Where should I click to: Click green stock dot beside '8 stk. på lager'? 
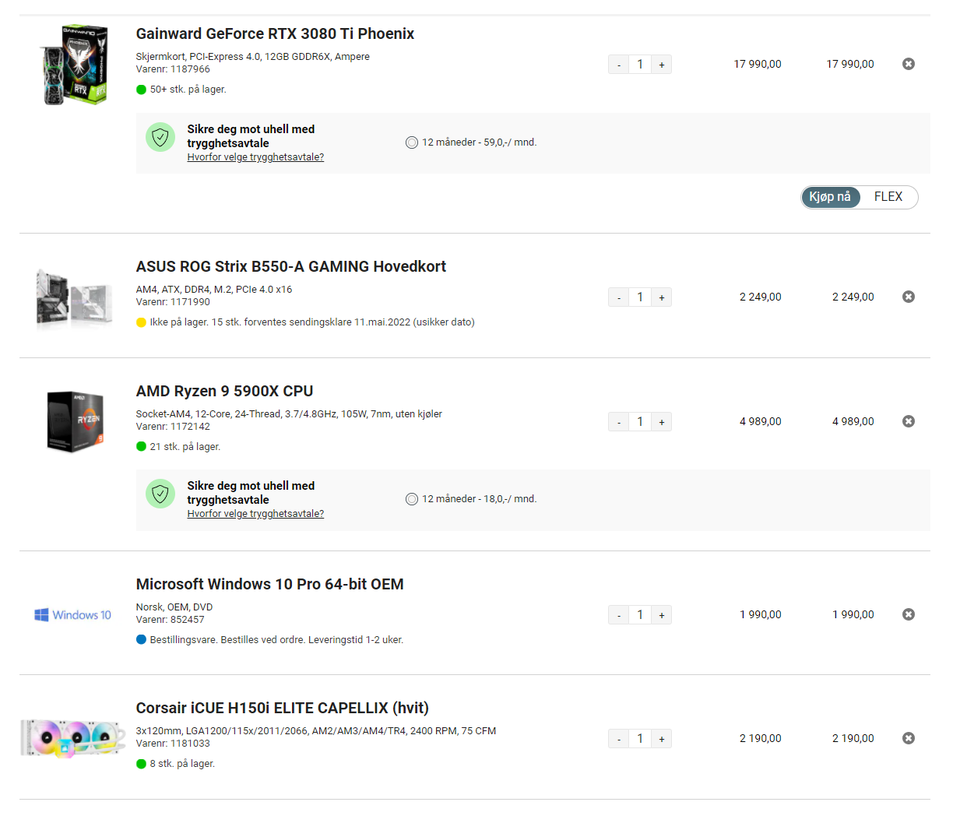pos(141,763)
